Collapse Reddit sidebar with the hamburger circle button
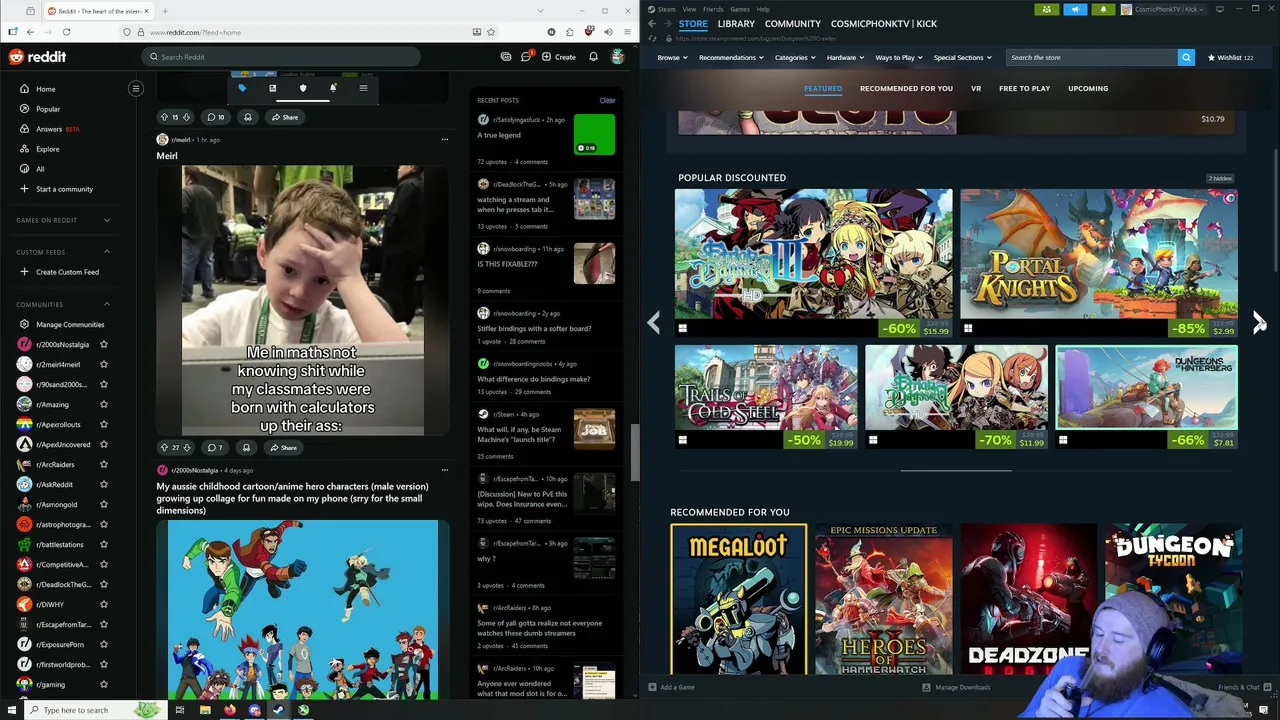The image size is (1280, 720). [136, 89]
